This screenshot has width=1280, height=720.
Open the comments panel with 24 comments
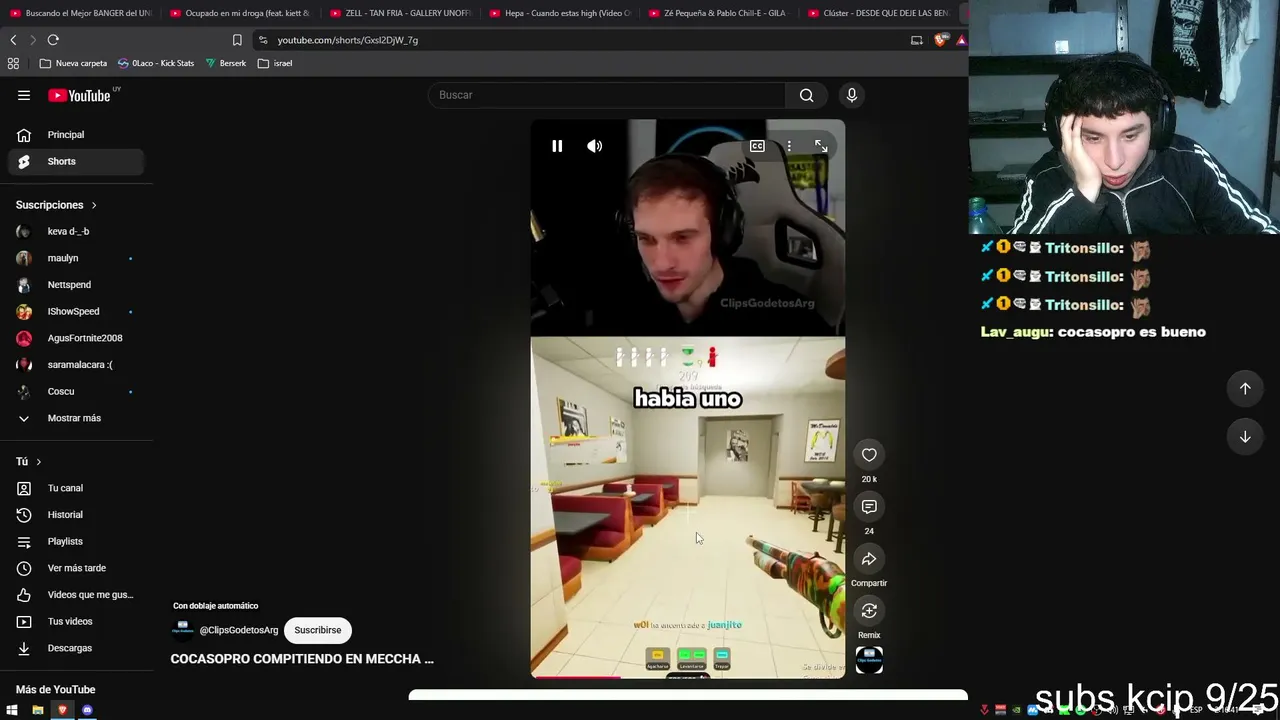[x=869, y=507]
